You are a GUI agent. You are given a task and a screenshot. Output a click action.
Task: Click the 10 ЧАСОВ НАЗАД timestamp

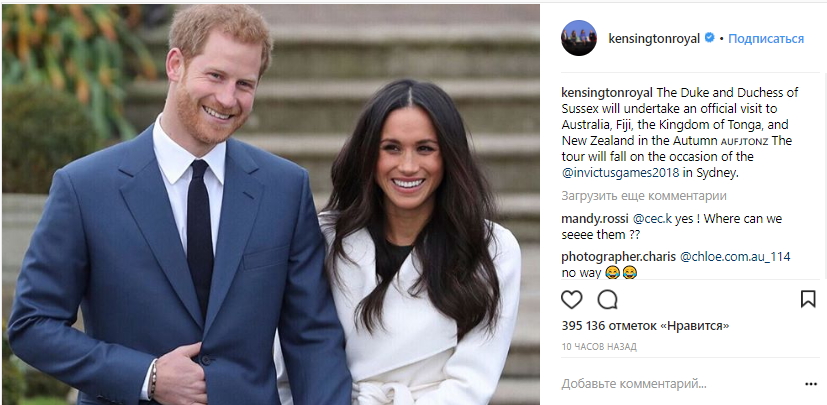[599, 346]
